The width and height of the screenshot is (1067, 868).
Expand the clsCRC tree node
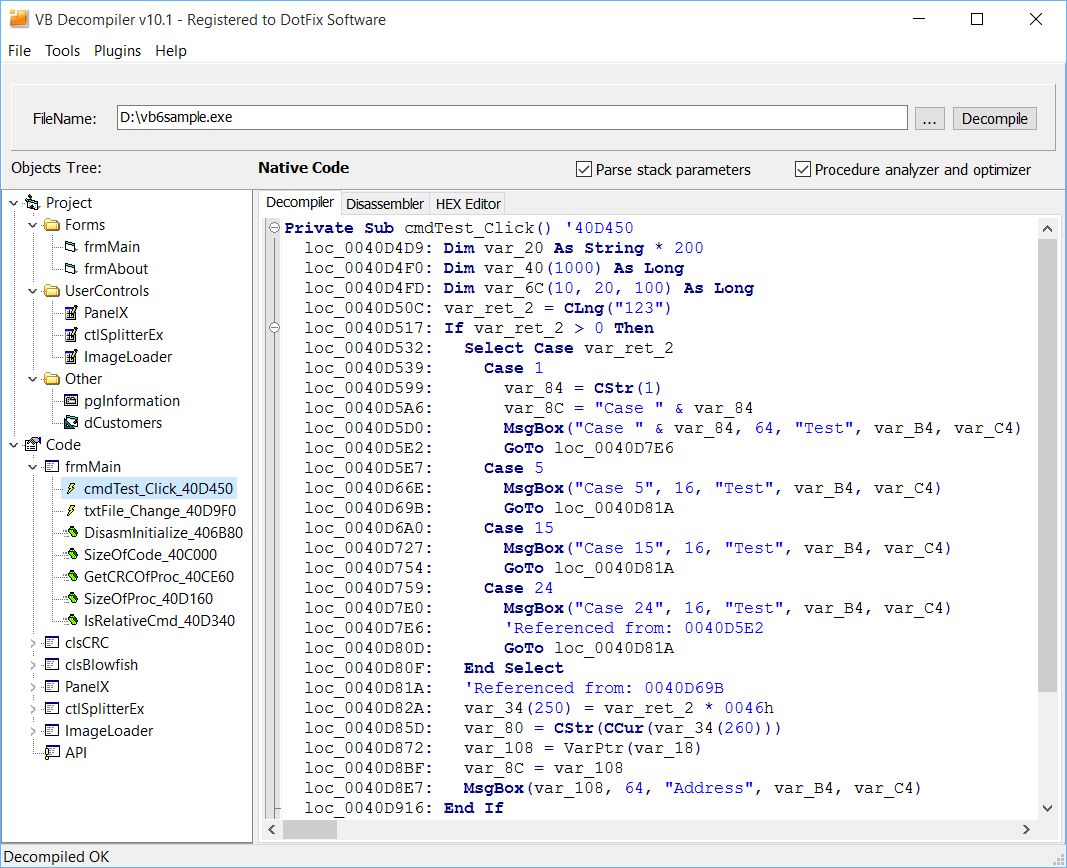32,643
